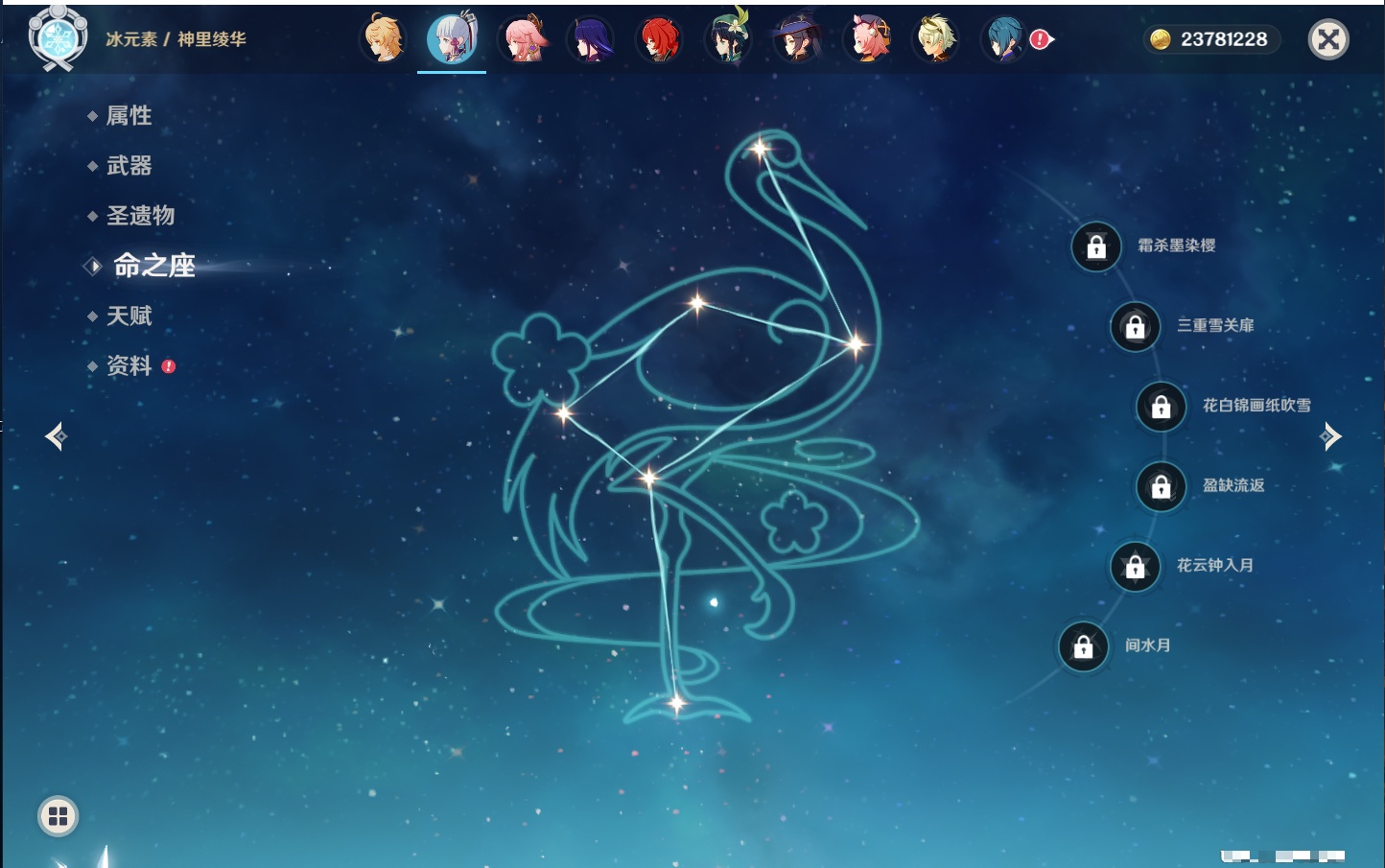Open the 盈缺流返 constellation label
This screenshot has width=1385, height=868.
click(x=1232, y=485)
